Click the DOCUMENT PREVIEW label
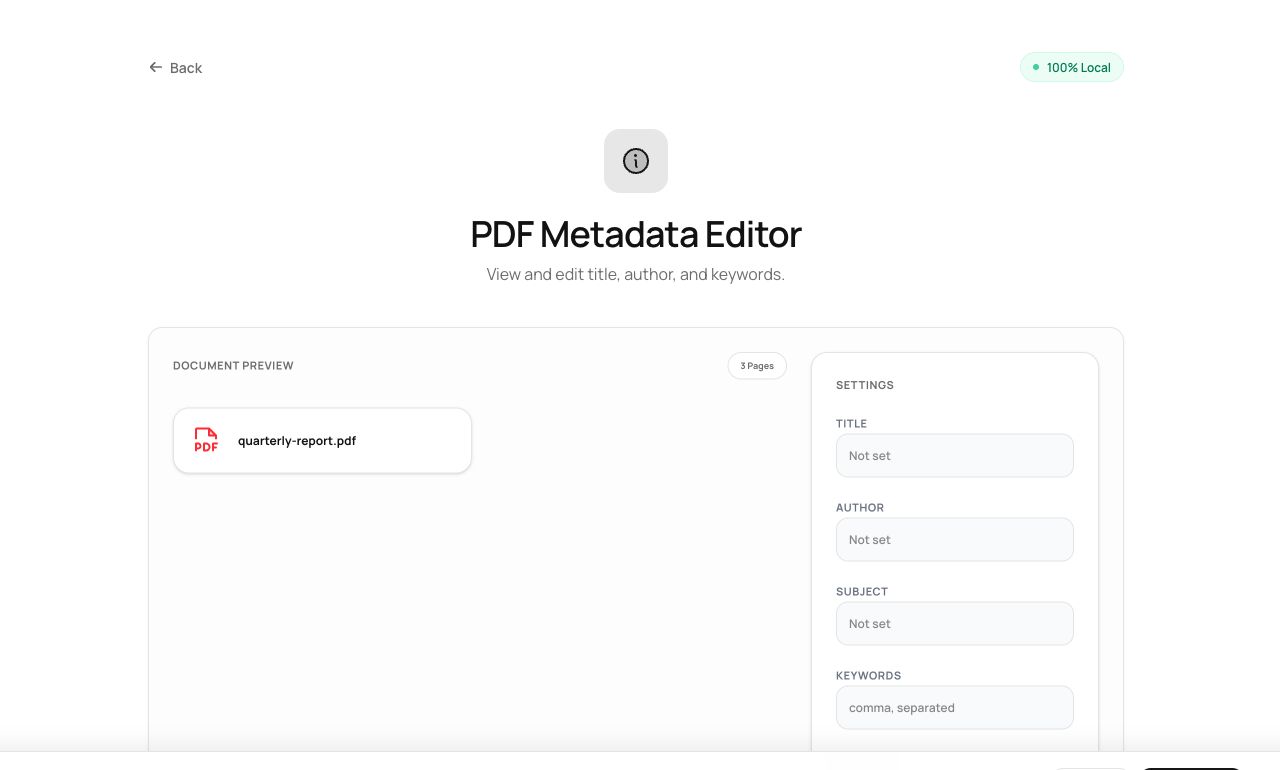The height and width of the screenshot is (770, 1280). tap(233, 366)
